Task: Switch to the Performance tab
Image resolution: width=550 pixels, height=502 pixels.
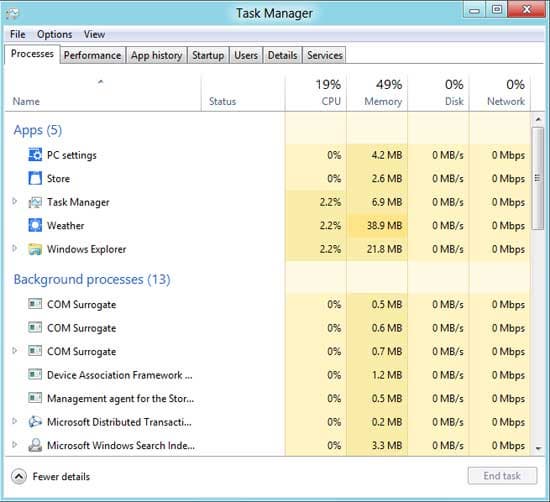Action: tap(92, 55)
